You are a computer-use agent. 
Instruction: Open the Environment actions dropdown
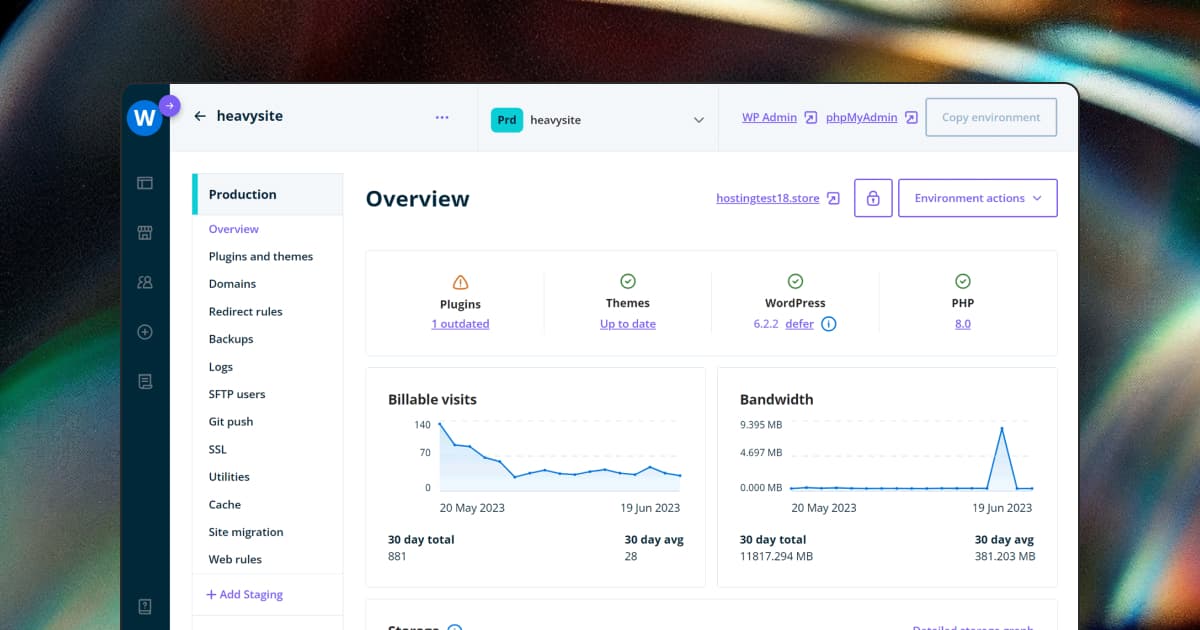(x=978, y=198)
